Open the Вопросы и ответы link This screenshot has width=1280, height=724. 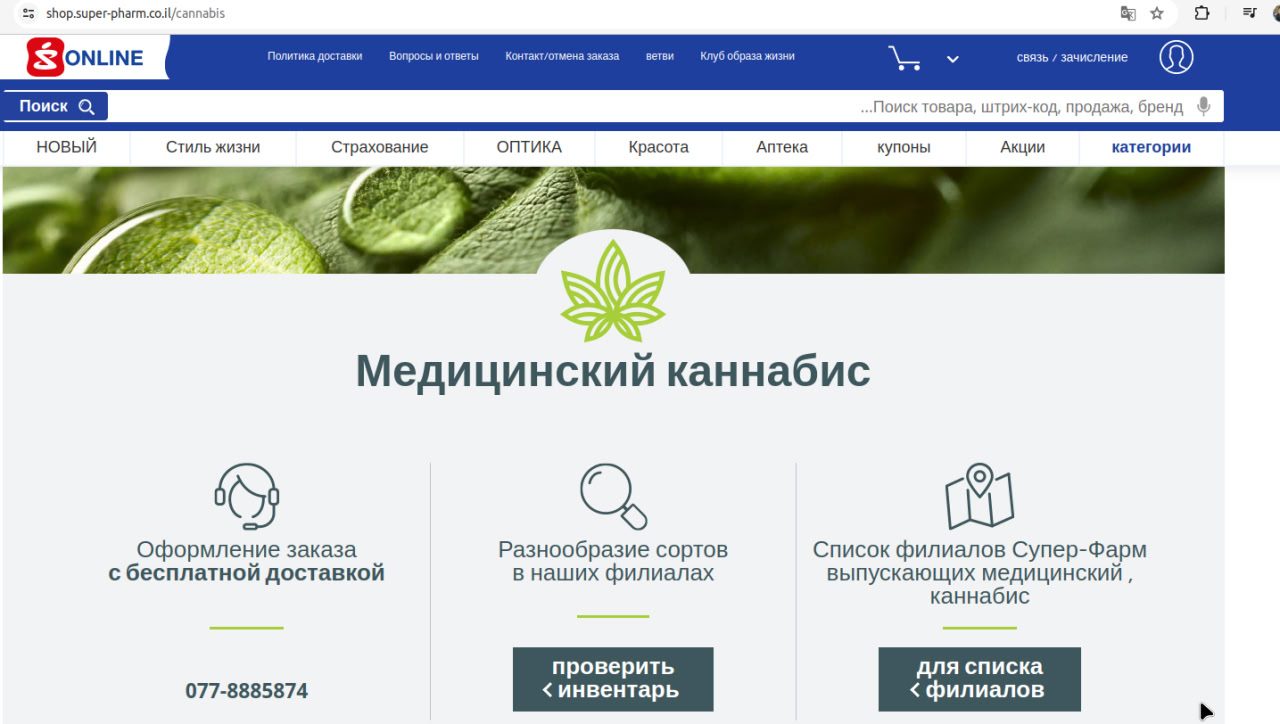pyautogui.click(x=434, y=56)
